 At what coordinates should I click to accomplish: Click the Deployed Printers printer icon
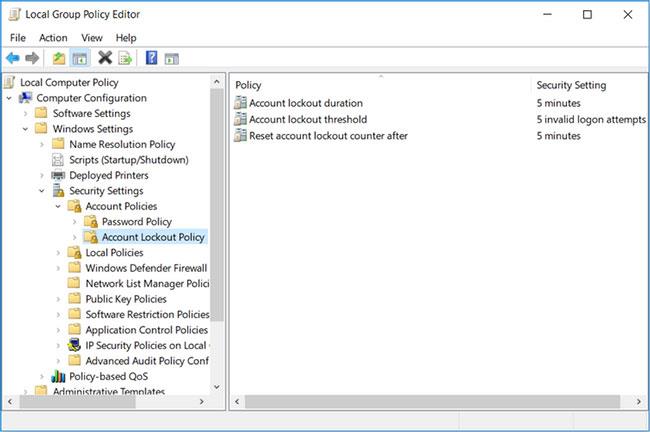[58, 175]
